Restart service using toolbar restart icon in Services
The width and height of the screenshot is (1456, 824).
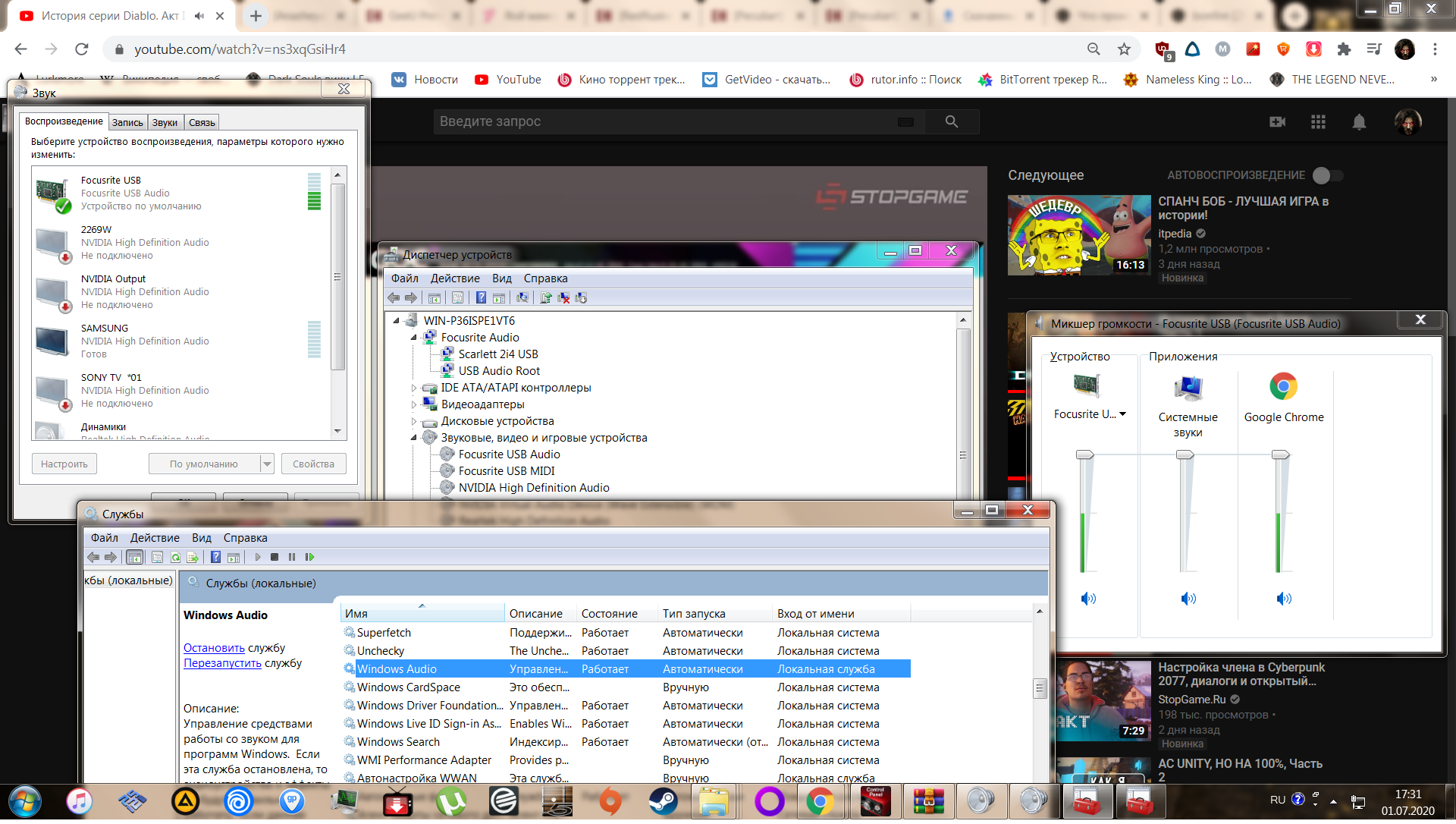coord(309,557)
